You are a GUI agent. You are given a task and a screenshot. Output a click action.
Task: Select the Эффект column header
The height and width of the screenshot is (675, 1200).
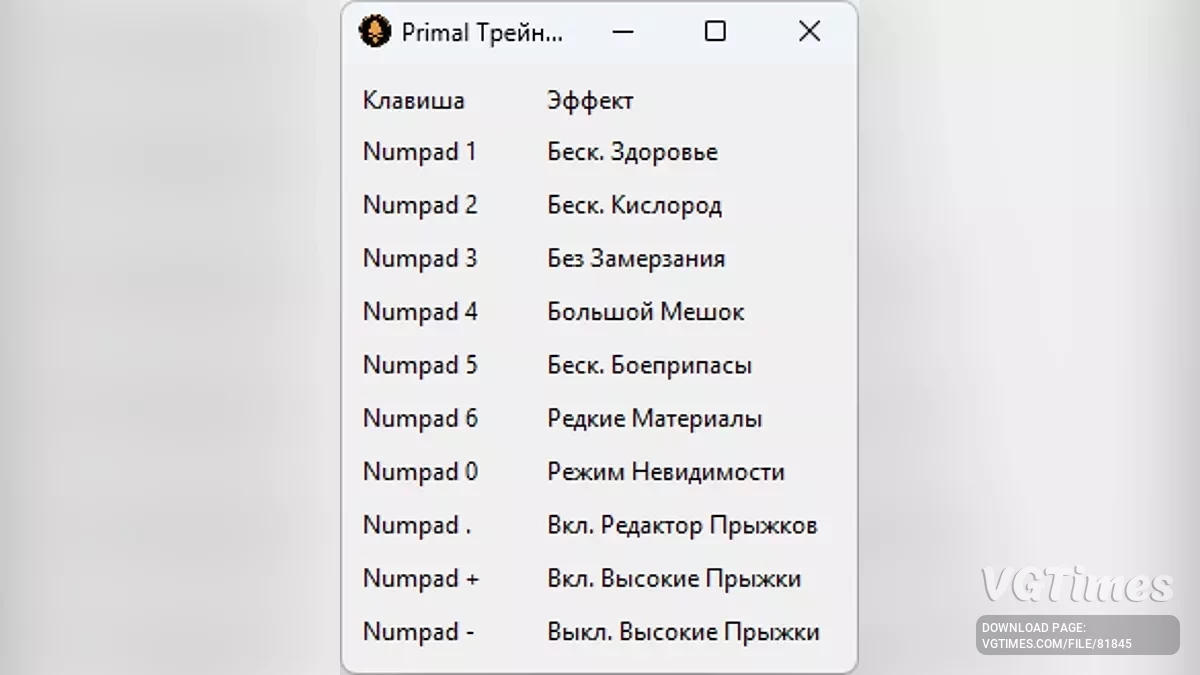click(x=590, y=101)
